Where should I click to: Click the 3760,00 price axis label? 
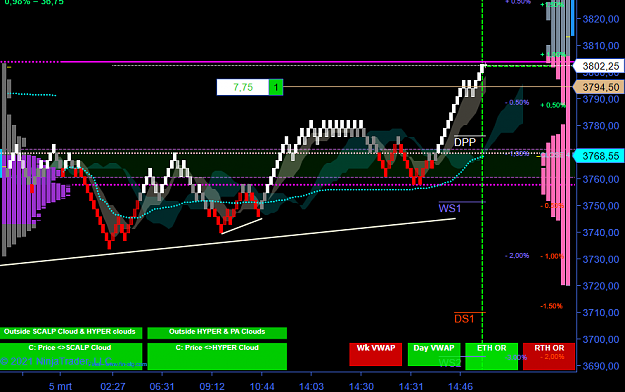coord(601,179)
